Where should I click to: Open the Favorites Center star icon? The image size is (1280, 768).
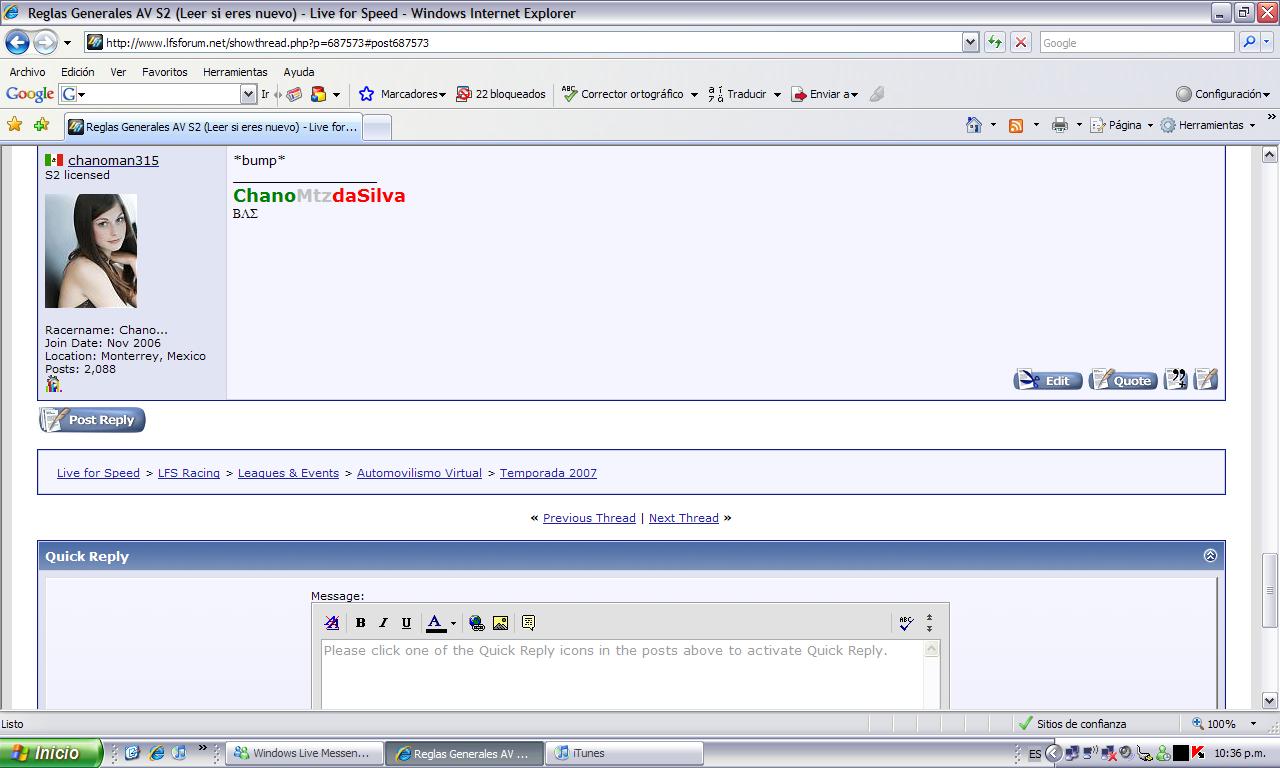(14, 125)
